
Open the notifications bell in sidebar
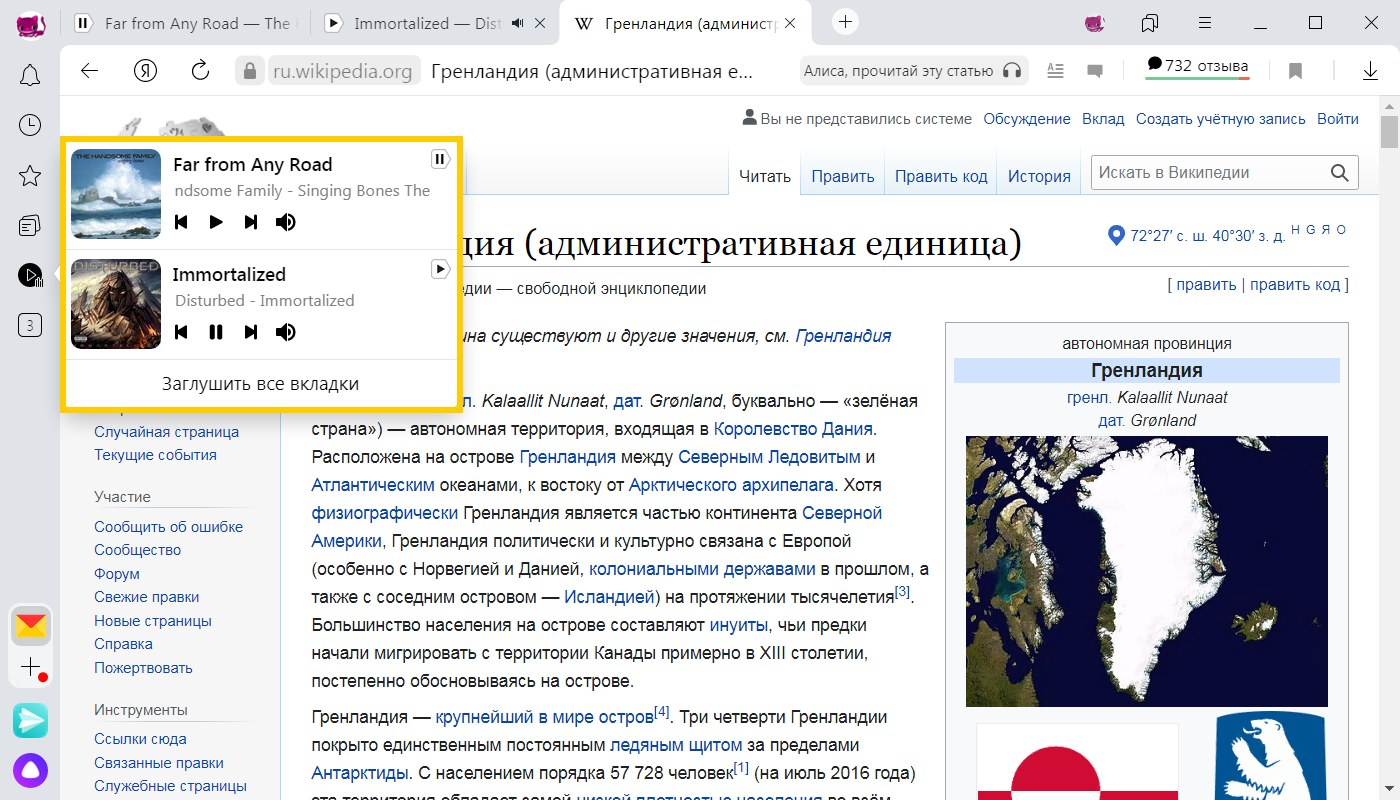click(30, 74)
